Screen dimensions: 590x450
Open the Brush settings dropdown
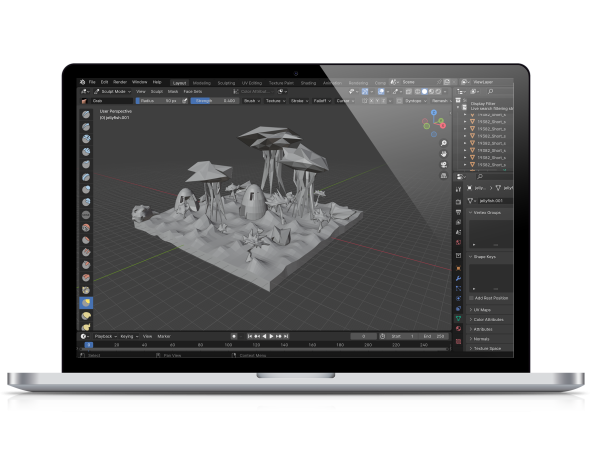coord(252,101)
